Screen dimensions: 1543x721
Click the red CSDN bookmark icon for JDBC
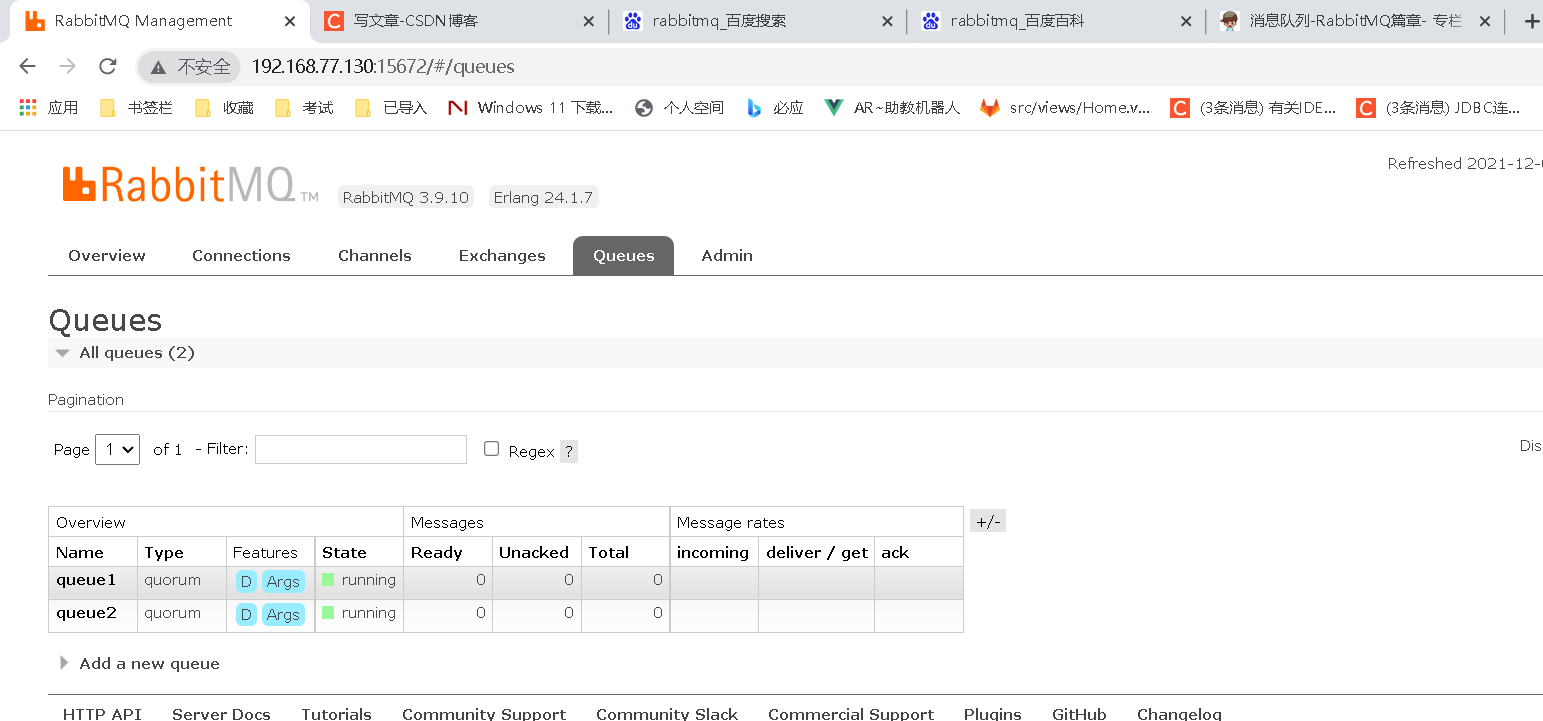(1366, 107)
